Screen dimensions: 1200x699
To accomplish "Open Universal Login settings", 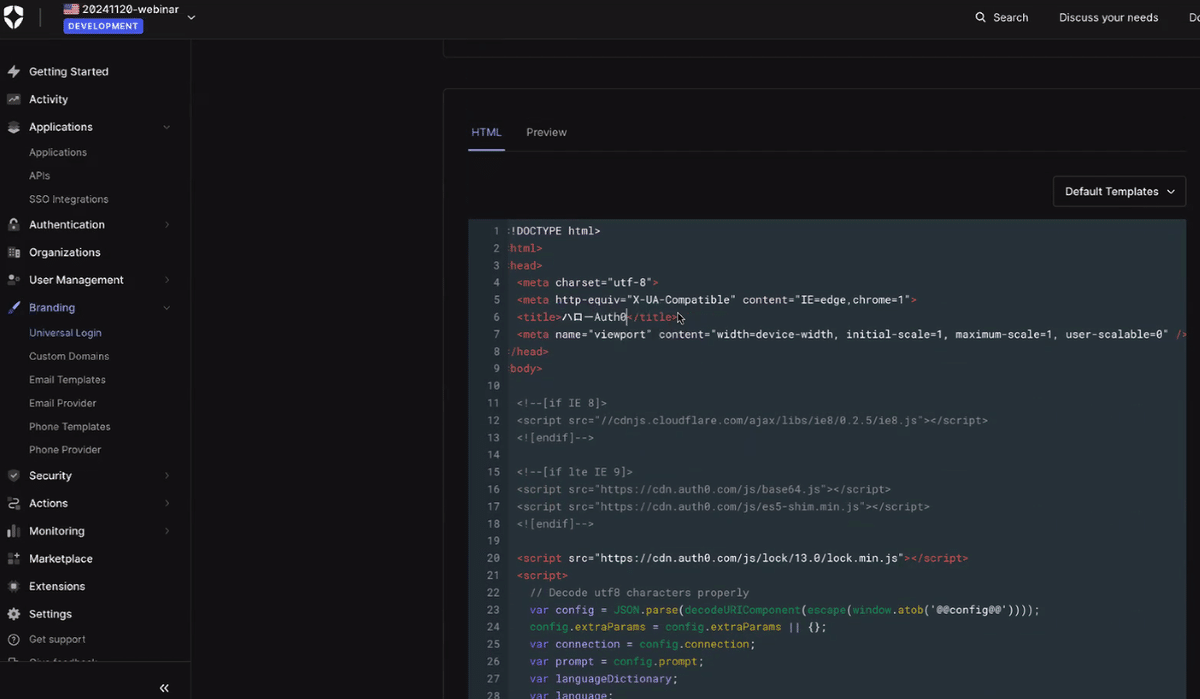I will coord(65,333).
